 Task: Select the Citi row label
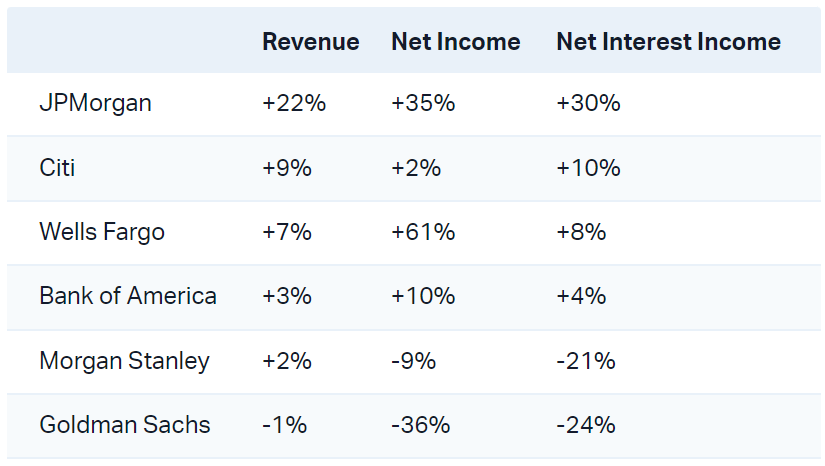(x=57, y=168)
